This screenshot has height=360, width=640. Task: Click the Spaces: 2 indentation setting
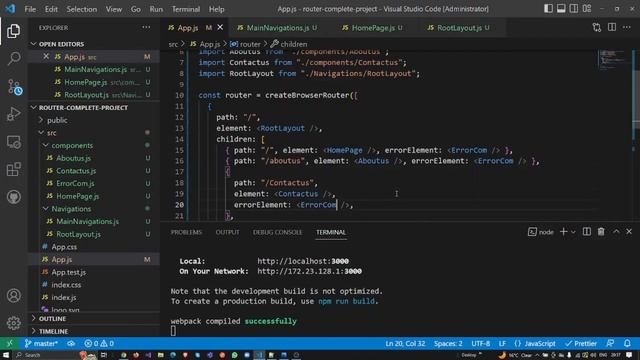[448, 343]
